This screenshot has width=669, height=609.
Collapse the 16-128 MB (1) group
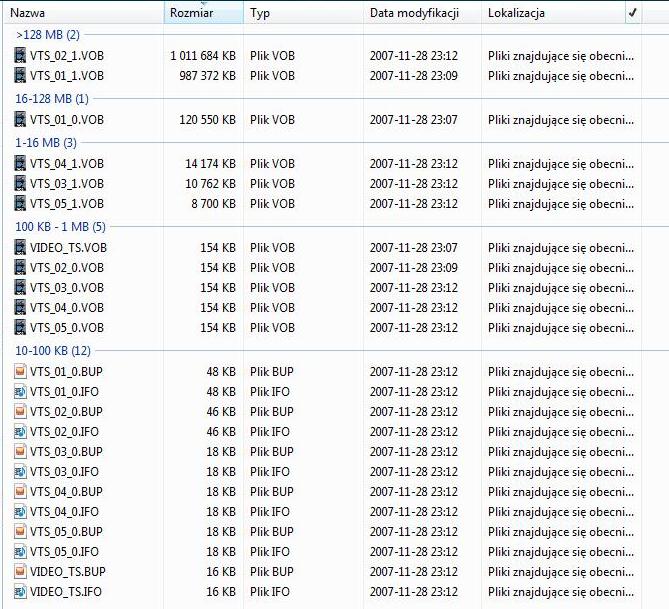(x=52, y=99)
